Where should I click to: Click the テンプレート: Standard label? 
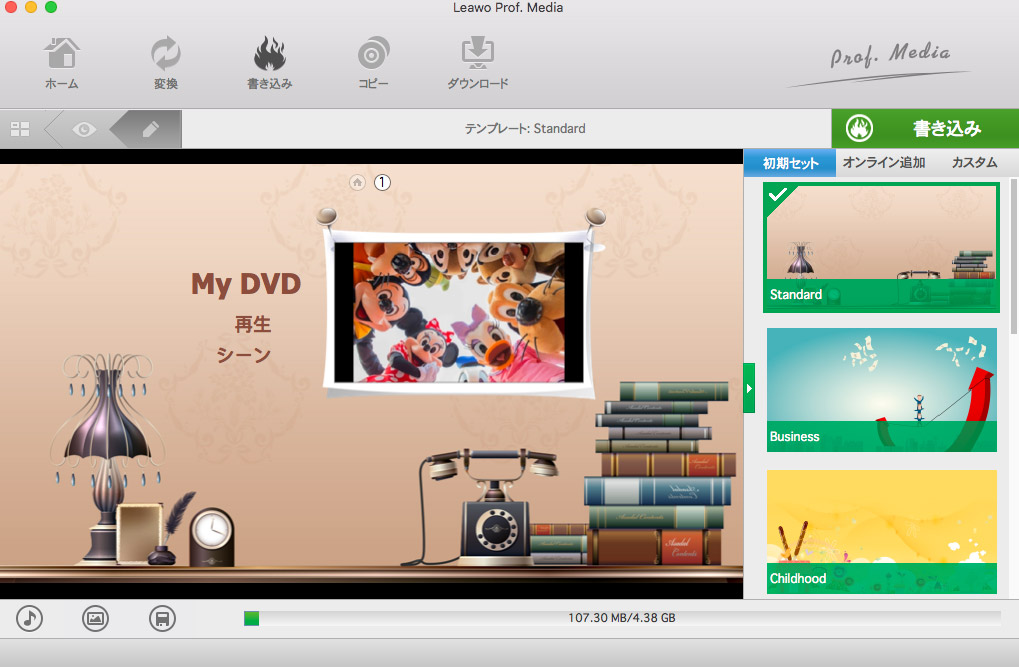pos(525,129)
